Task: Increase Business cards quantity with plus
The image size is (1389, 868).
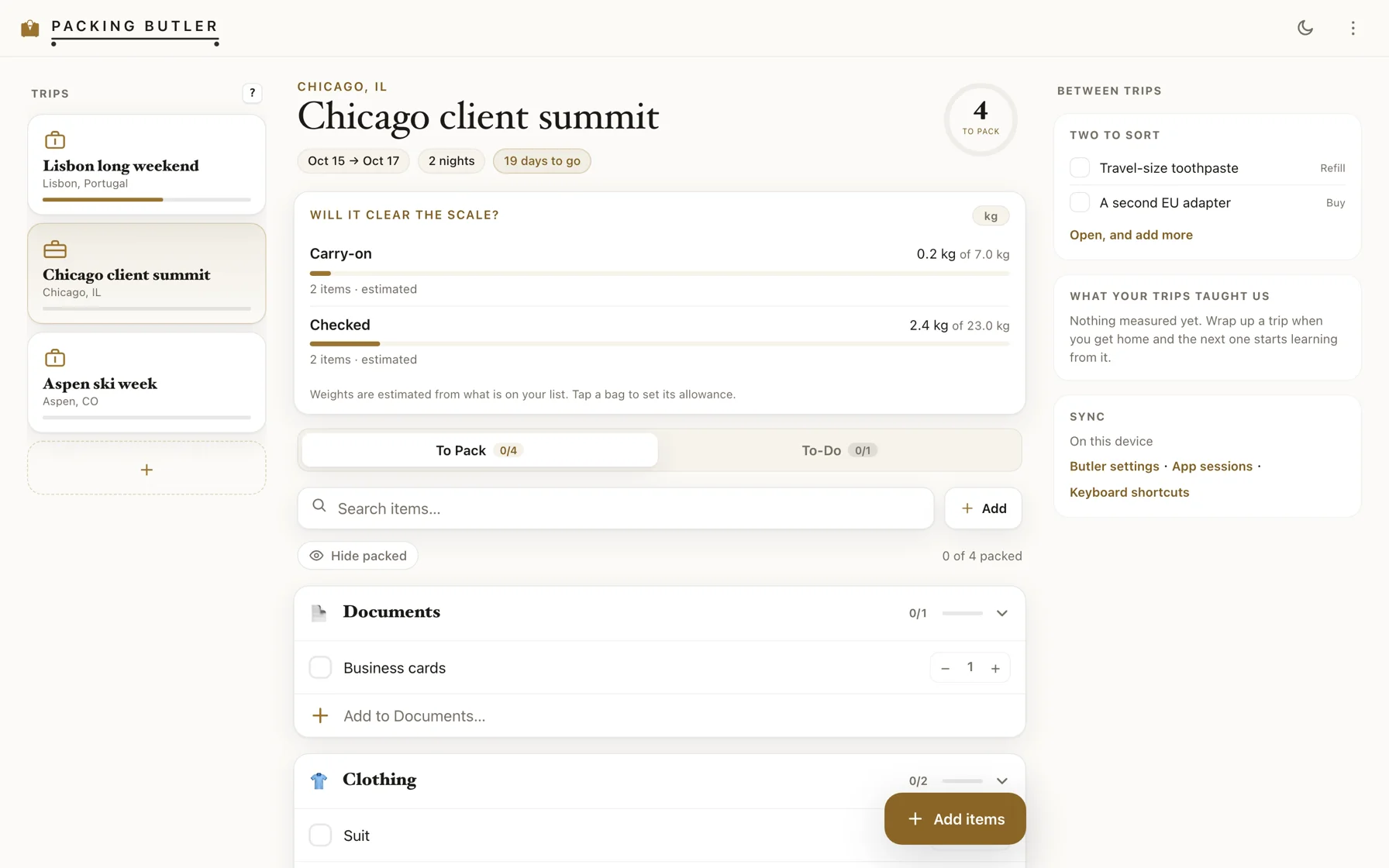Action: coord(995,668)
